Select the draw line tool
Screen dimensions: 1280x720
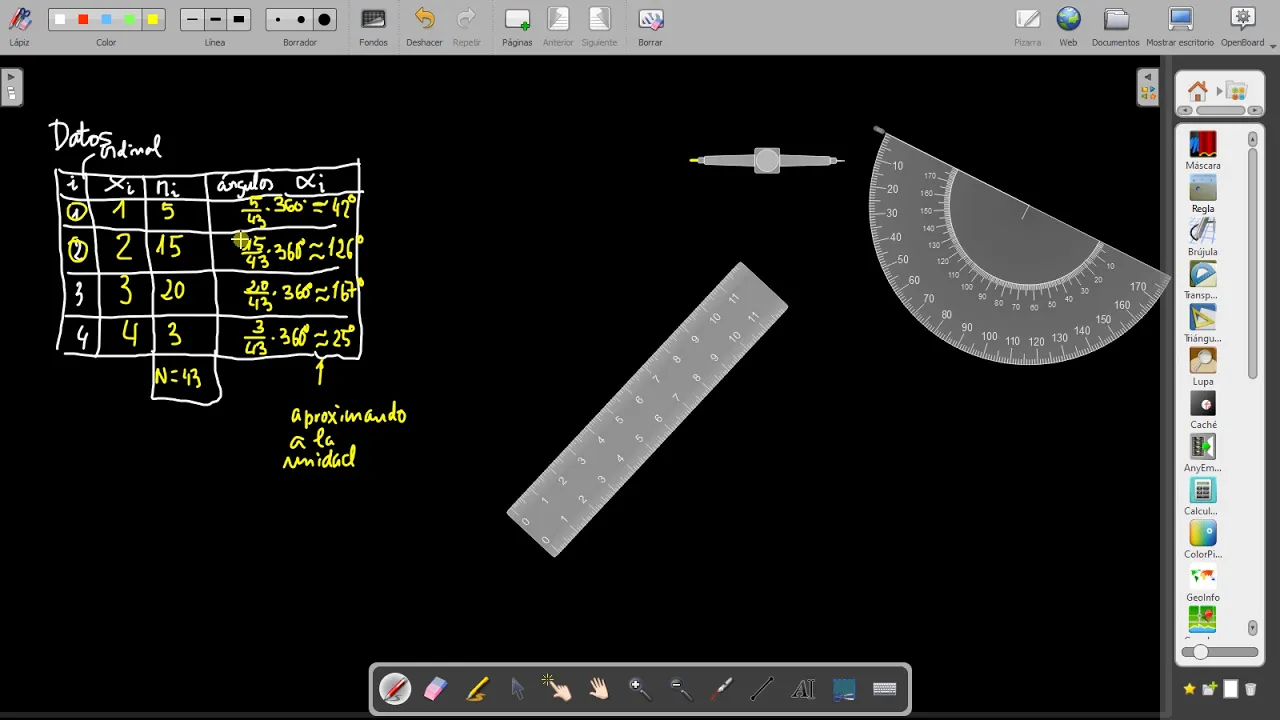pos(762,689)
